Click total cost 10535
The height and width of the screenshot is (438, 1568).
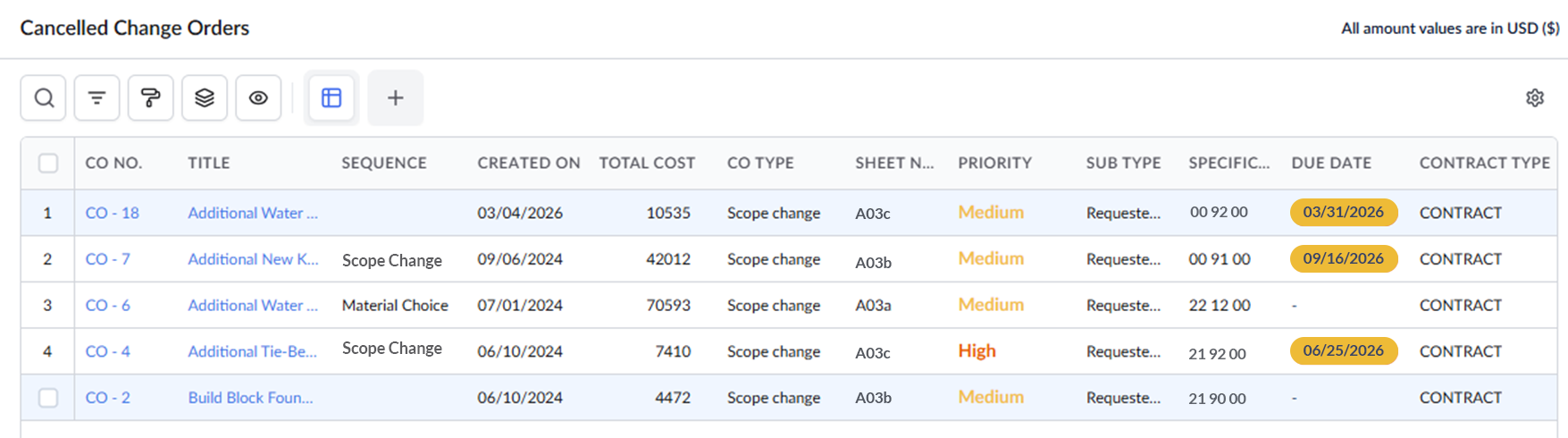[668, 213]
